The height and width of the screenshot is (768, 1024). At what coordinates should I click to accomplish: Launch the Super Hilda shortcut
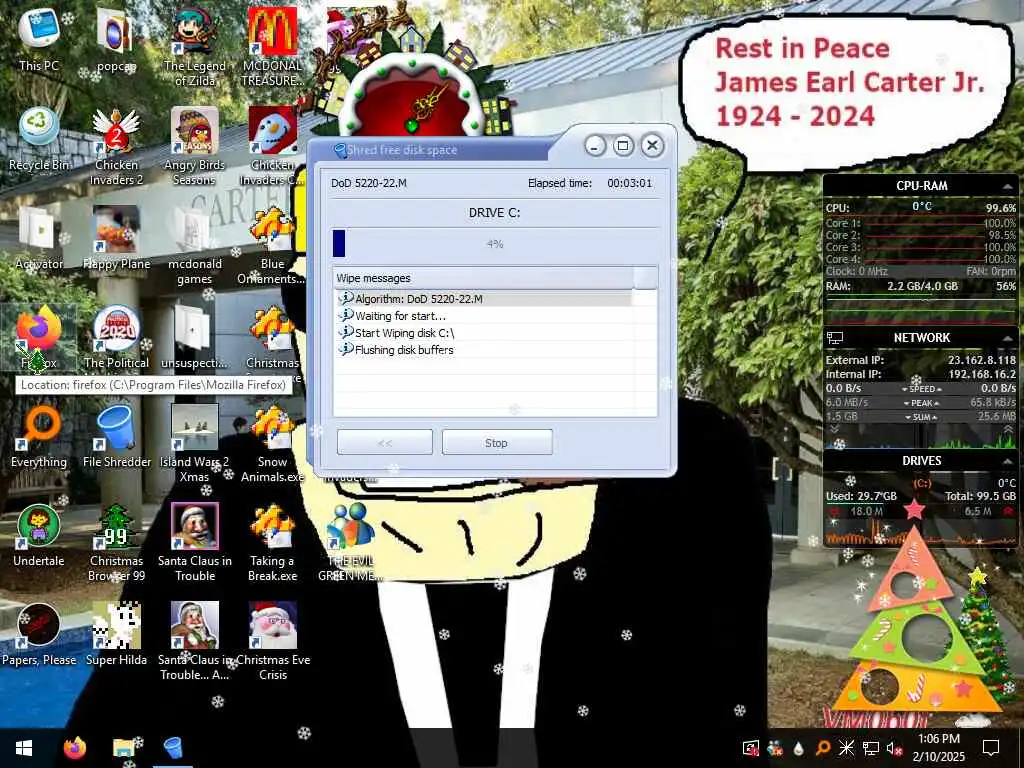click(116, 635)
